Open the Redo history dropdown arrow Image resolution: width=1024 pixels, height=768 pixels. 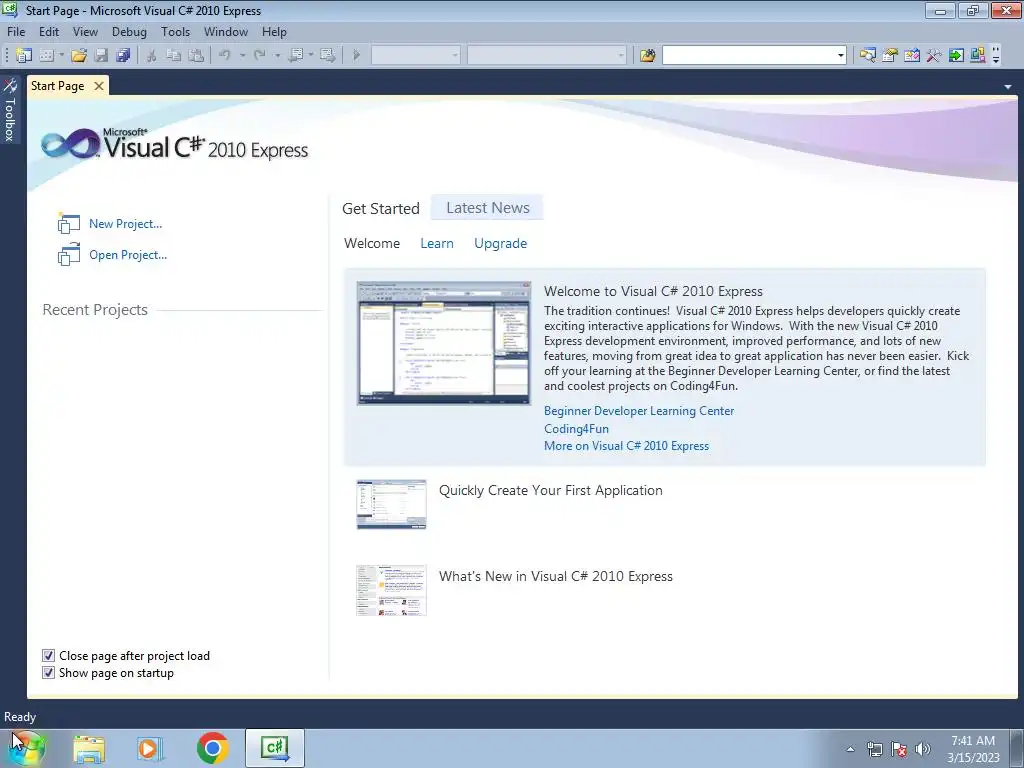(x=278, y=56)
